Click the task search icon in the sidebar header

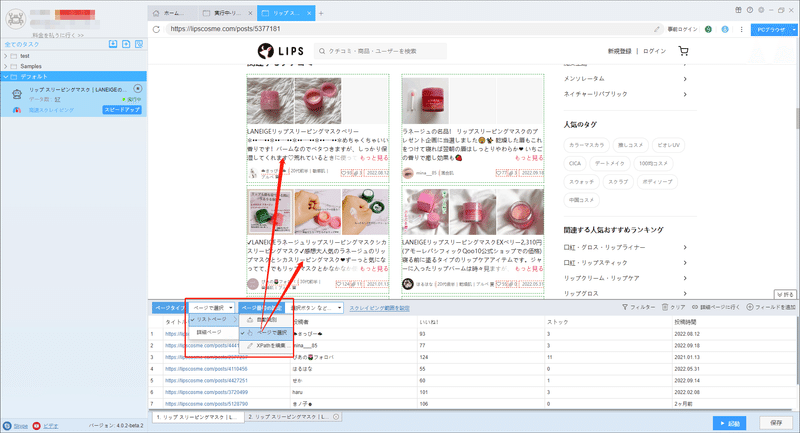click(139, 44)
